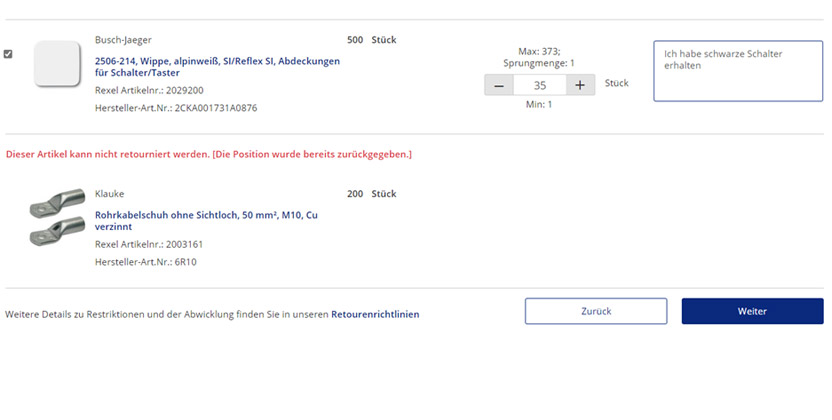Viewport: 832px width, 420px height.
Task: Click the Busch-Jaeger brand name
Action: [x=124, y=41]
